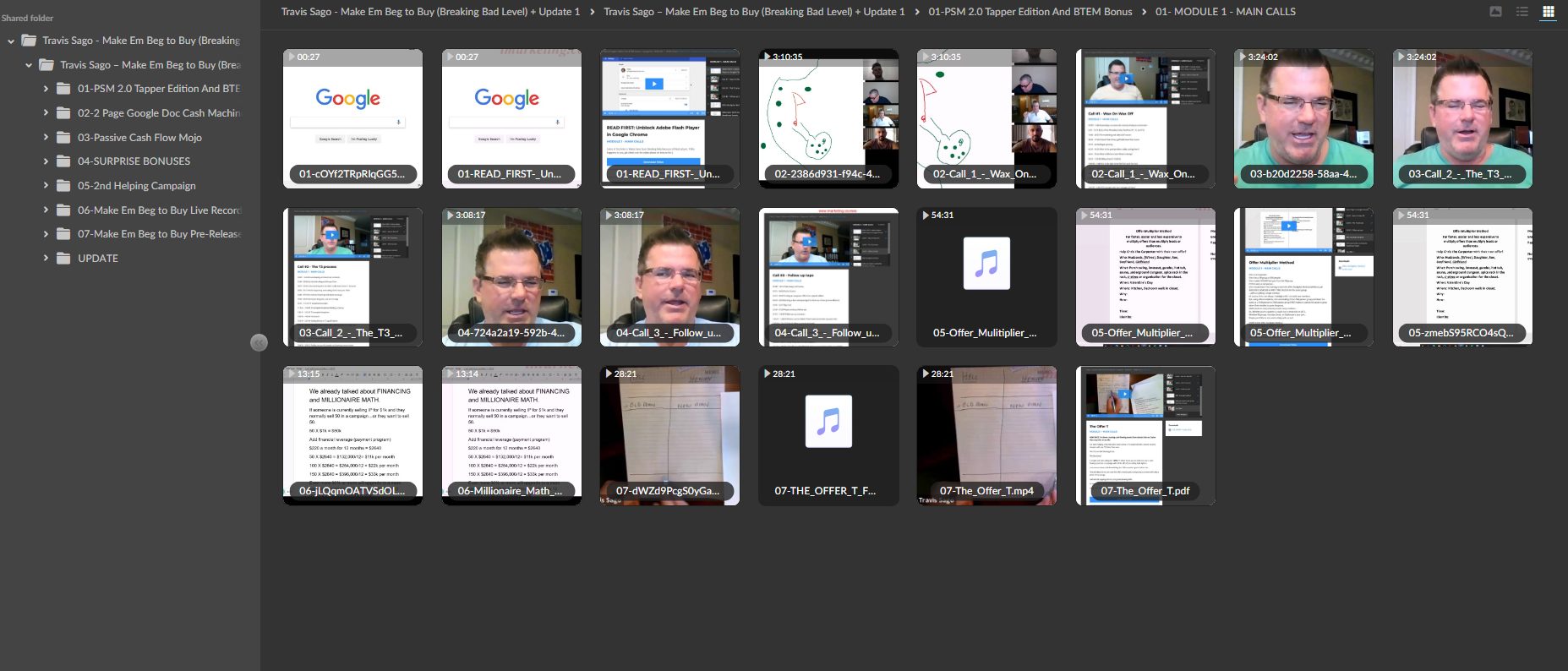Expand the 06-Make Em Beg to Buy Live folder
This screenshot has width=1568, height=671.
click(46, 210)
